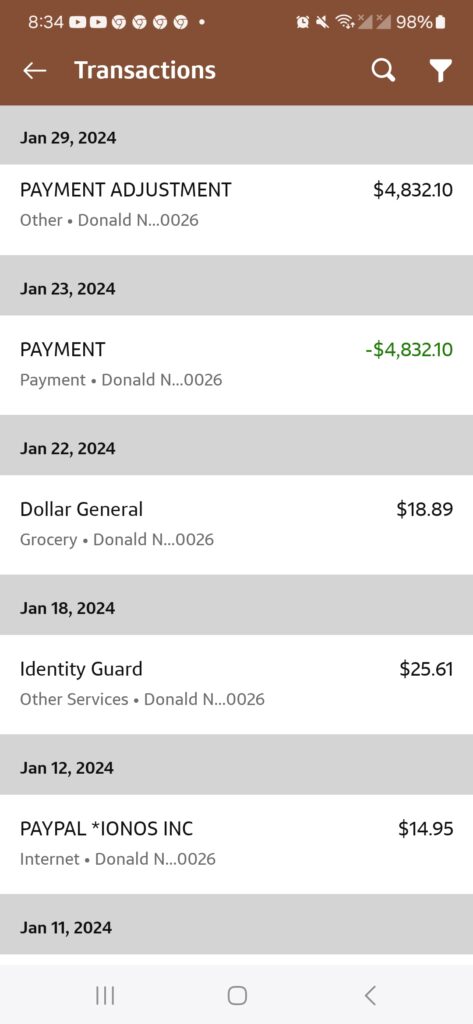
Task: Open the transaction search magnifier
Action: 383,71
